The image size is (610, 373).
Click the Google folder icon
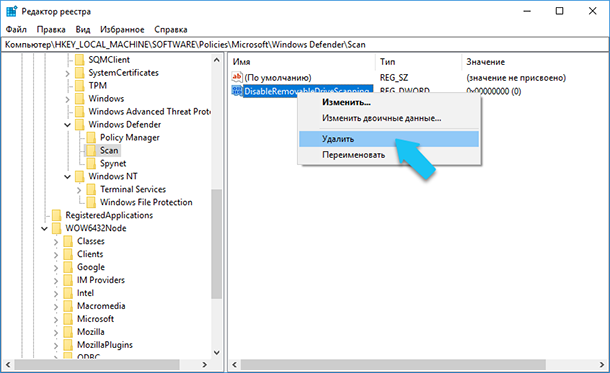click(x=68, y=267)
